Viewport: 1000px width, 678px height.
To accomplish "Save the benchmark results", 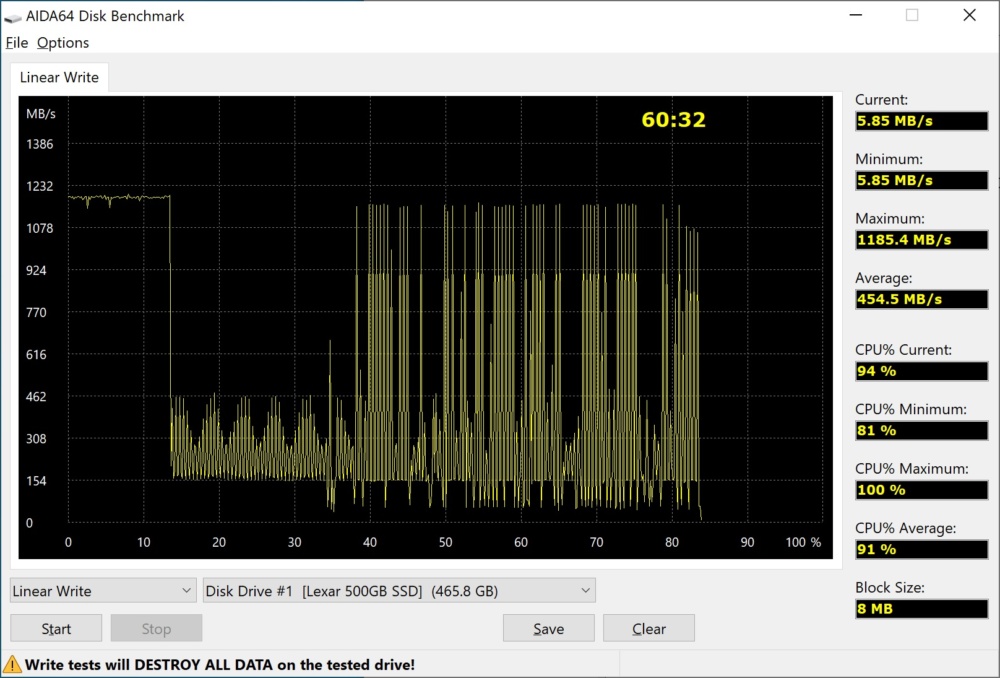I will click(x=548, y=628).
